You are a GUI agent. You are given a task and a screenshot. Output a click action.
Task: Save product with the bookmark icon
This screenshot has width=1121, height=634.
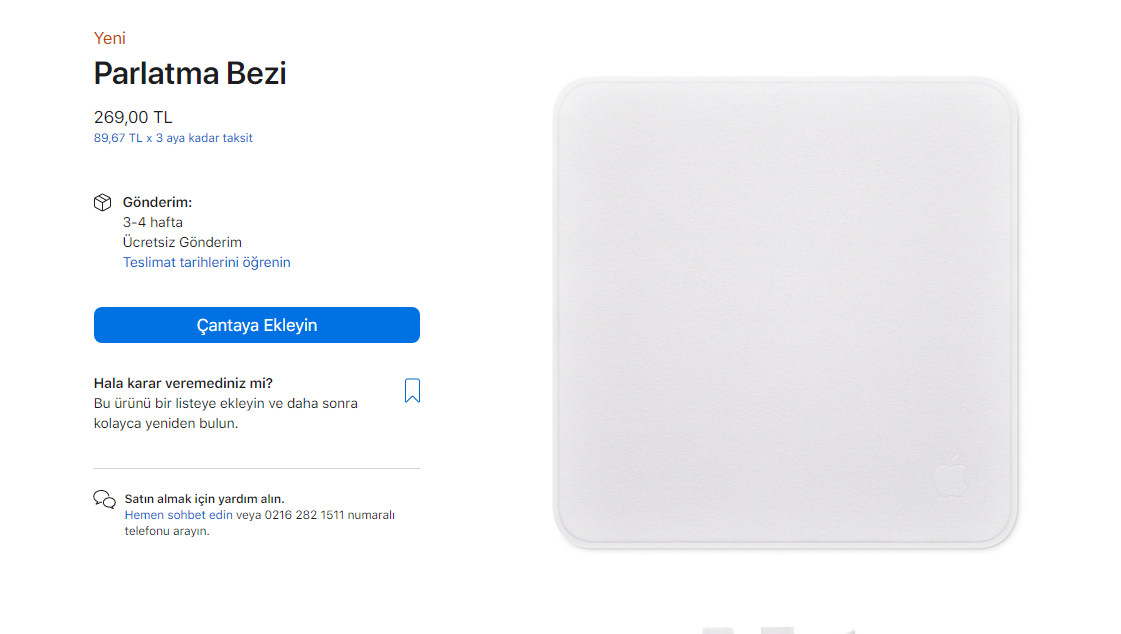pos(413,390)
